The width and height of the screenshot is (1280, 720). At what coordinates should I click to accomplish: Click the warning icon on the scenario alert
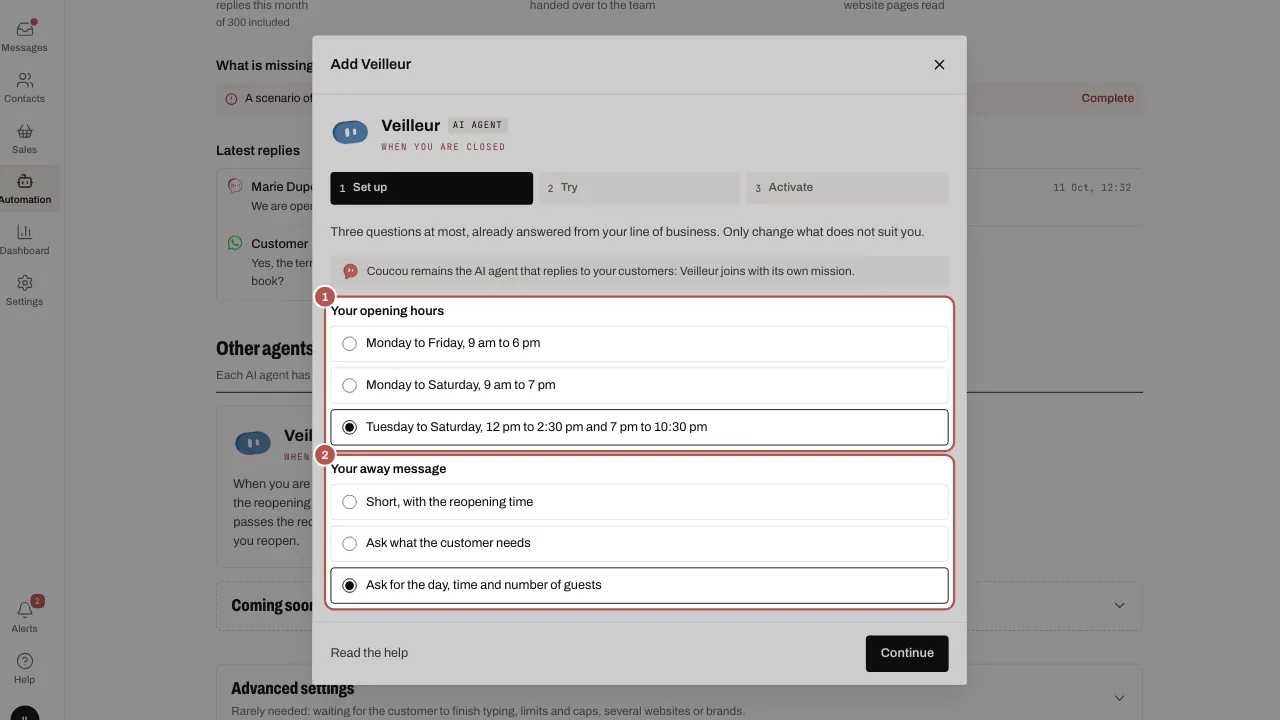(232, 98)
